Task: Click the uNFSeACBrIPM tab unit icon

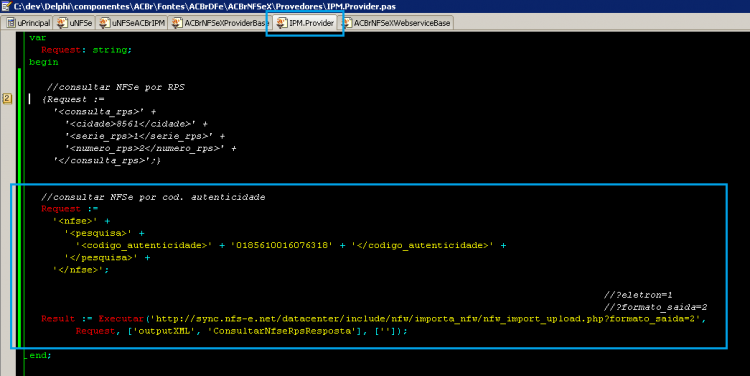Action: coord(104,23)
